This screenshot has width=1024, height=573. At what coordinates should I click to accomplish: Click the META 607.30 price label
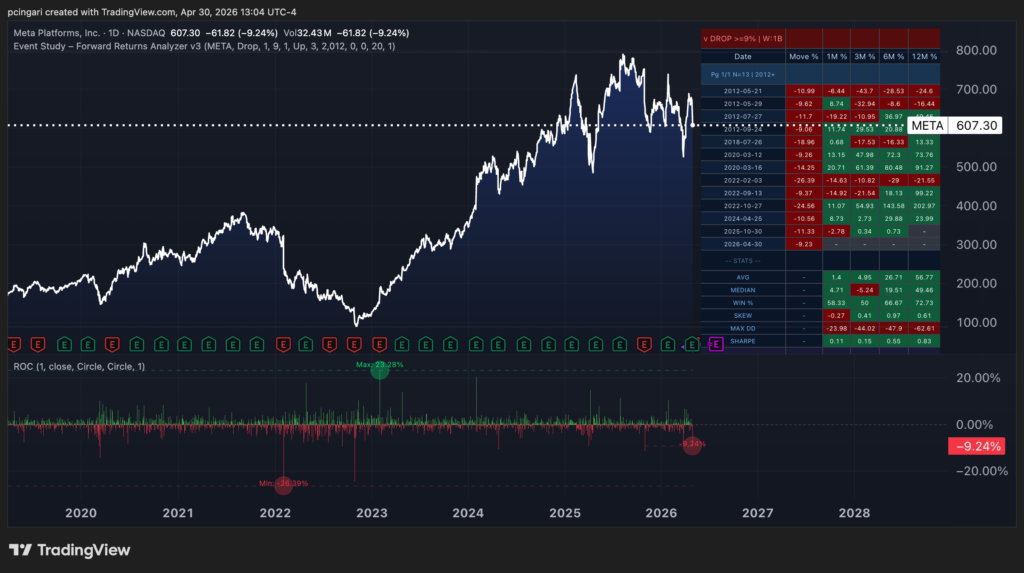tap(956, 126)
